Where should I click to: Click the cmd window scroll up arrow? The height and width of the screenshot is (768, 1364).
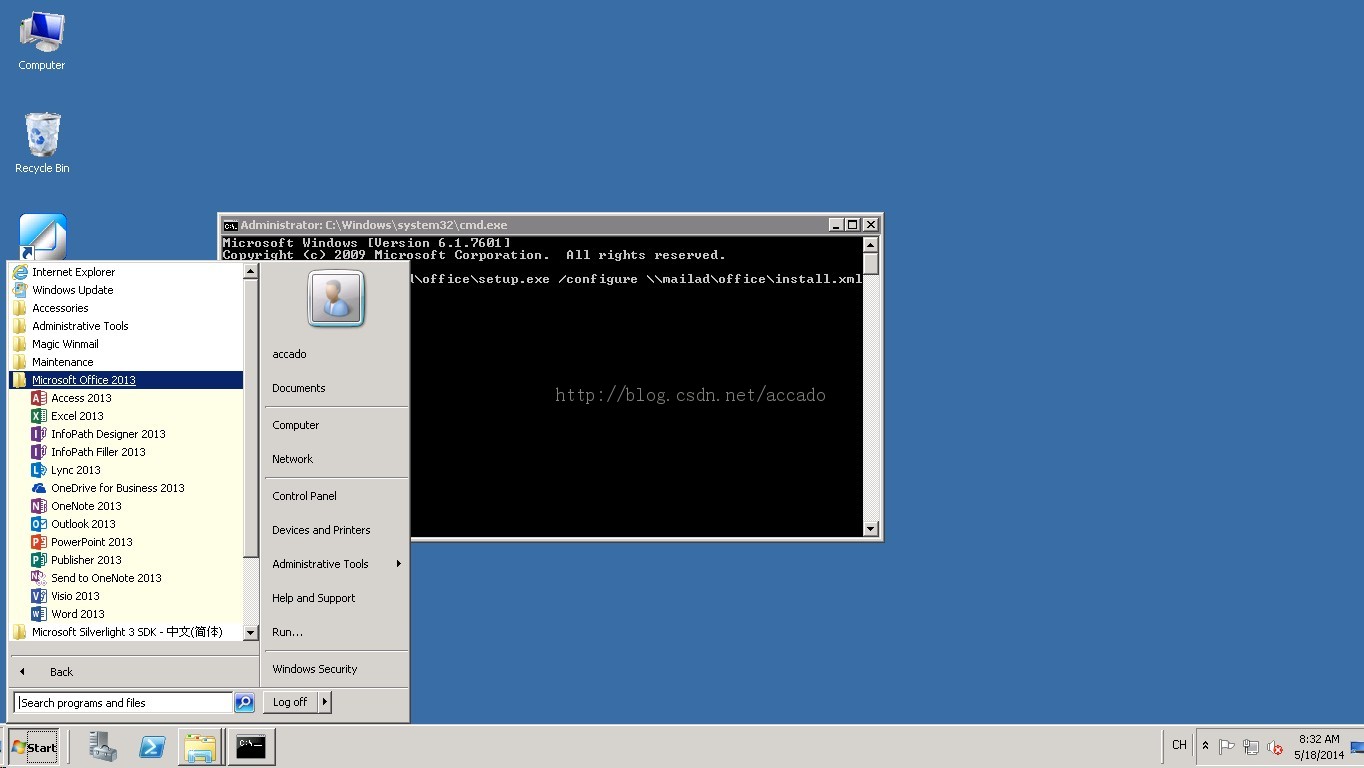click(870, 245)
